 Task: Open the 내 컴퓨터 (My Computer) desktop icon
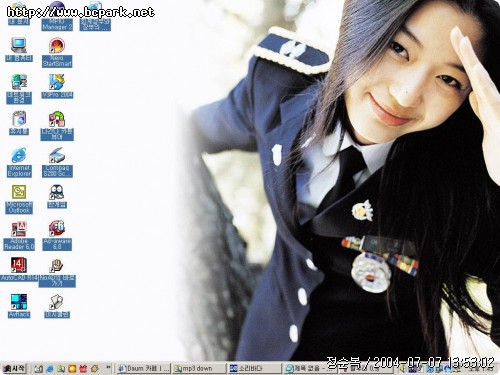pyautogui.click(x=19, y=50)
